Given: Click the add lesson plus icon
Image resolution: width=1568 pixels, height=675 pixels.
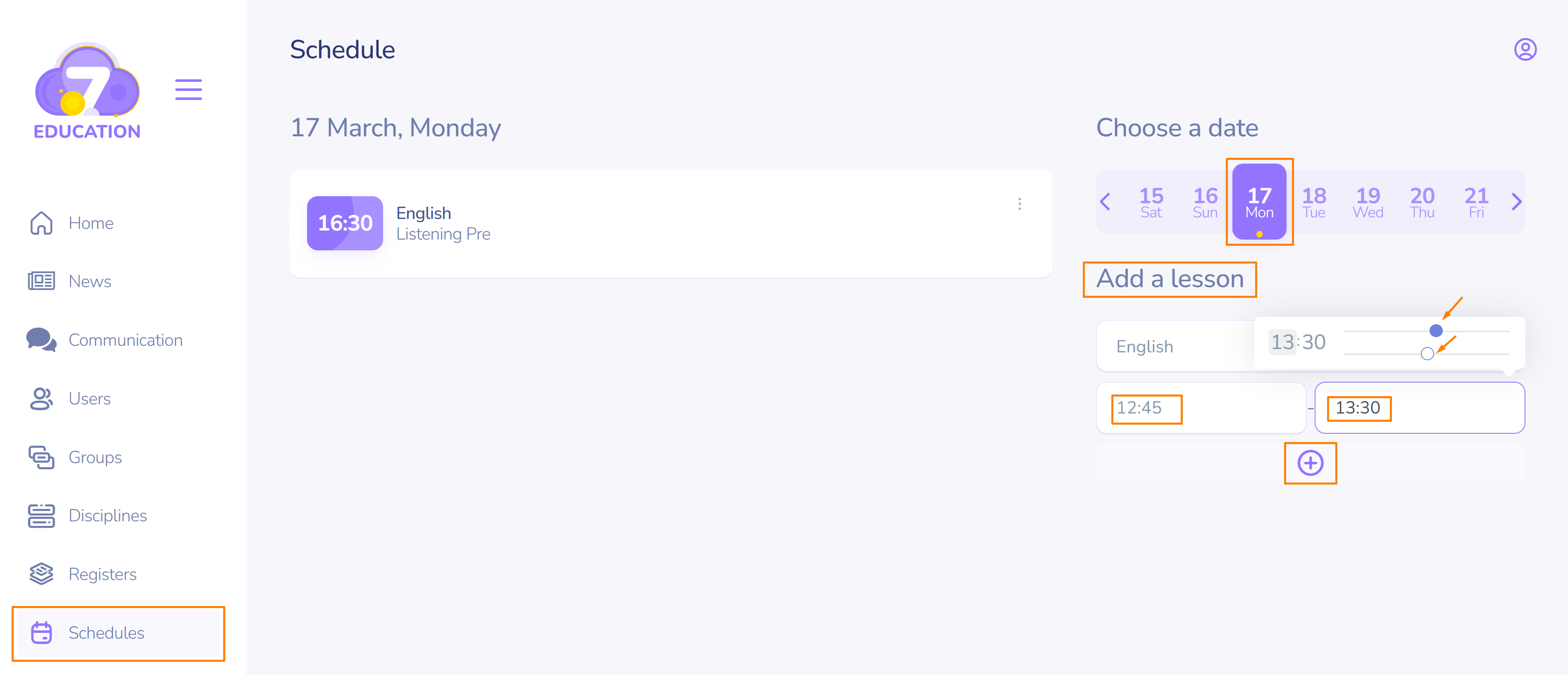Looking at the screenshot, I should click(1310, 463).
